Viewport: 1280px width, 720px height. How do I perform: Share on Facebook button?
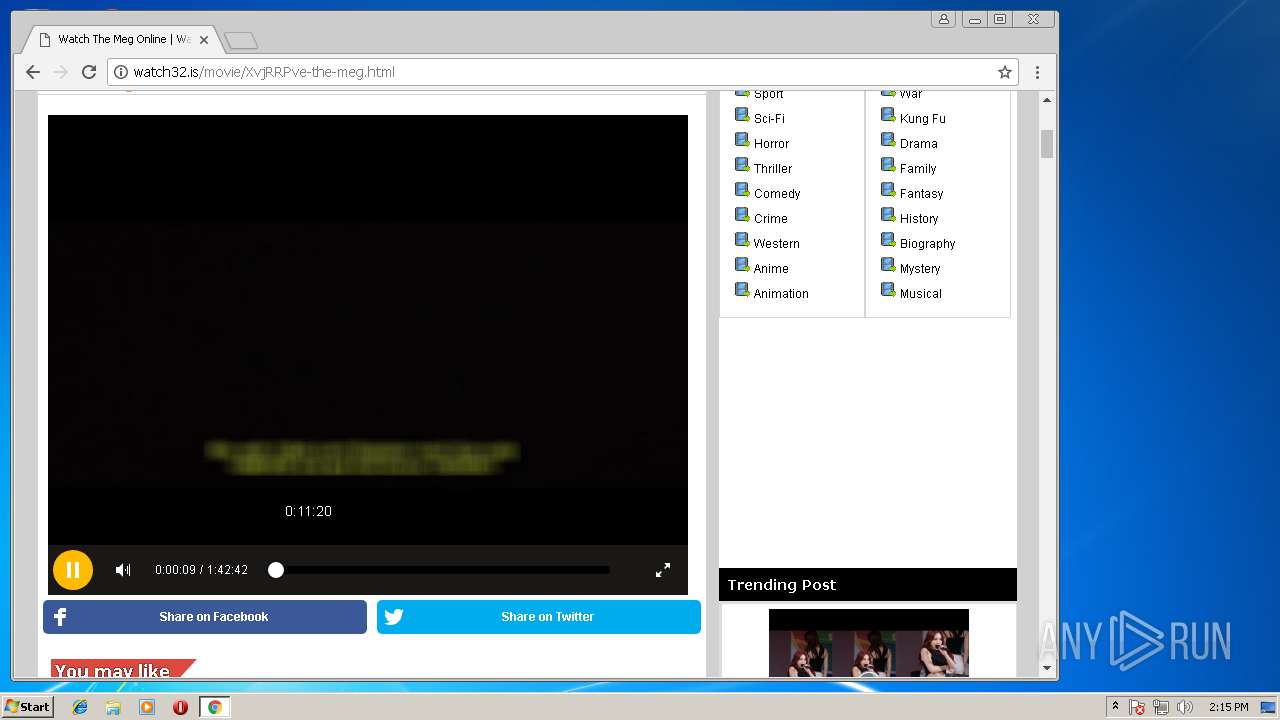coord(205,617)
